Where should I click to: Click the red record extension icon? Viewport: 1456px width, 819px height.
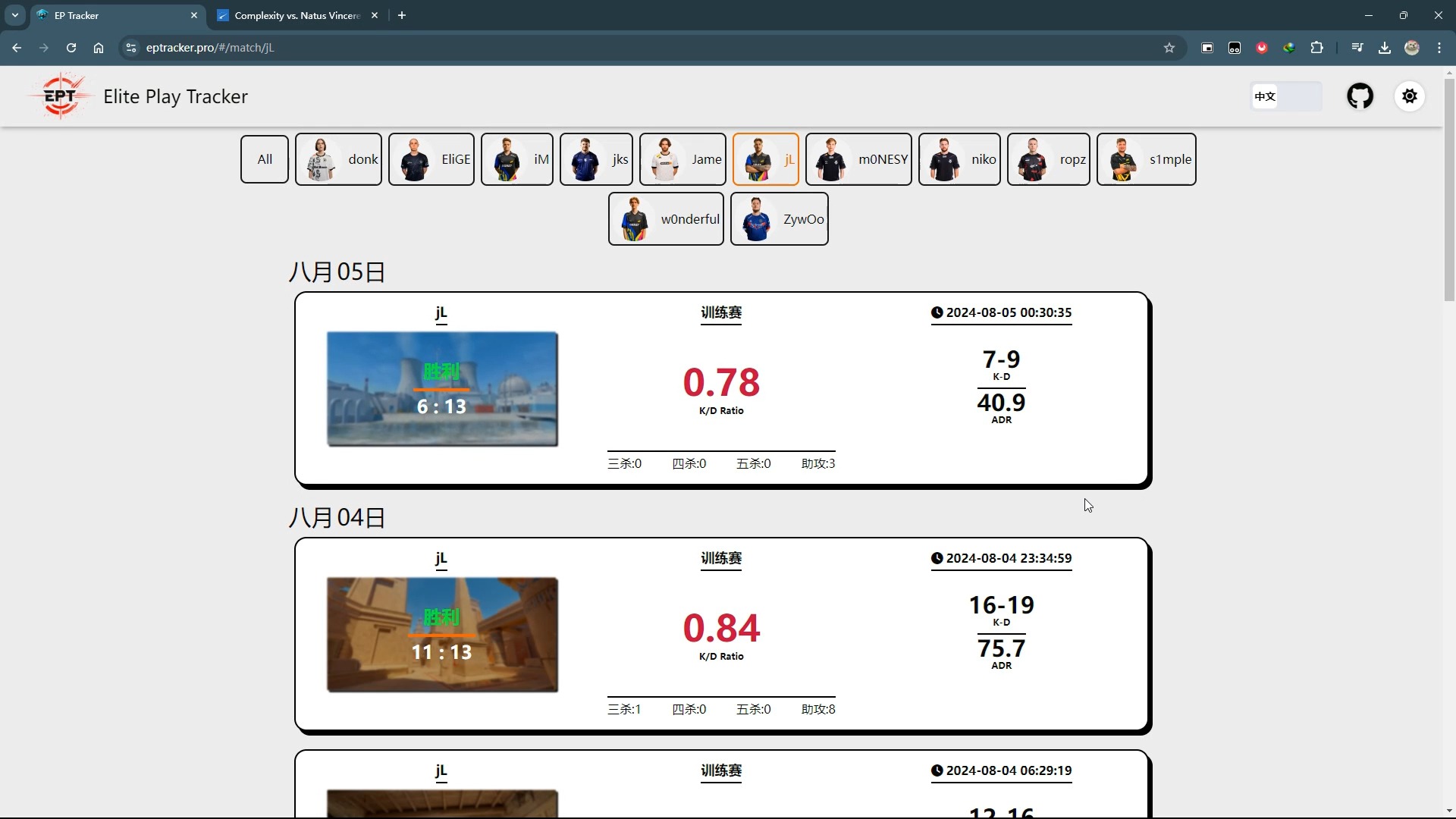point(1262,48)
